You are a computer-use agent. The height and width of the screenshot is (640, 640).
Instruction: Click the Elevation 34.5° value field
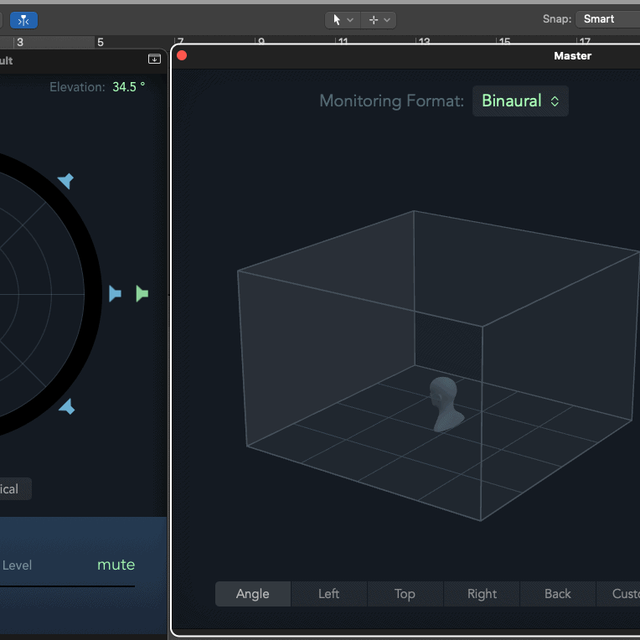(x=129, y=87)
